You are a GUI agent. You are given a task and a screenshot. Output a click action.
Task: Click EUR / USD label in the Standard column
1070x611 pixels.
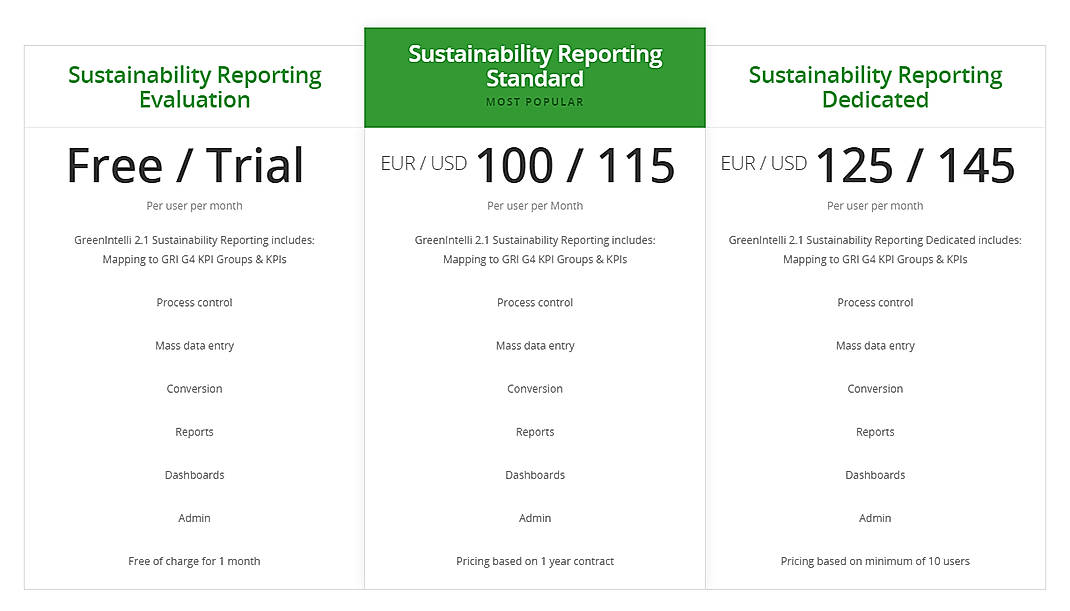point(423,163)
